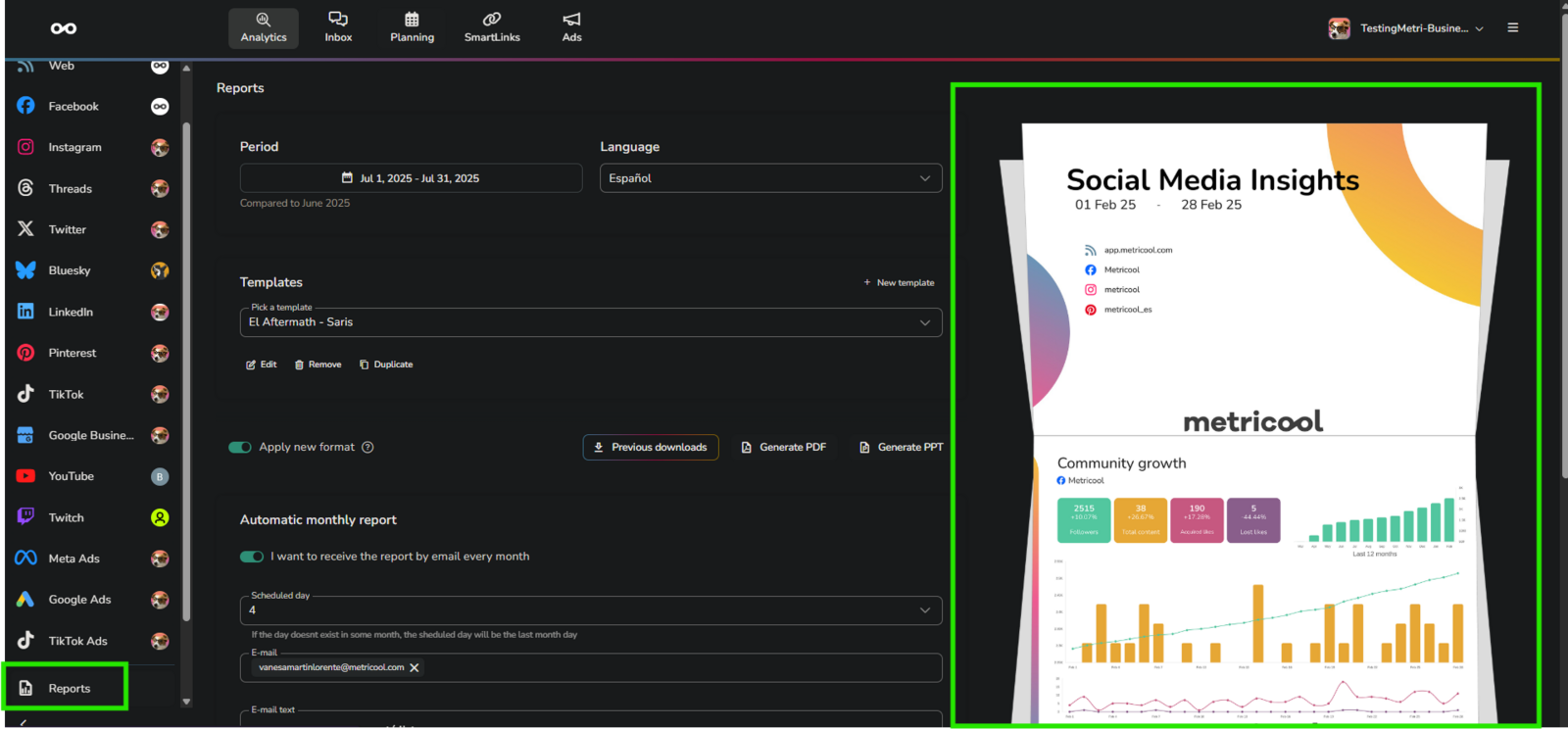Viewport: 1568px width, 729px height.
Task: Open Previous downloads
Action: (651, 447)
